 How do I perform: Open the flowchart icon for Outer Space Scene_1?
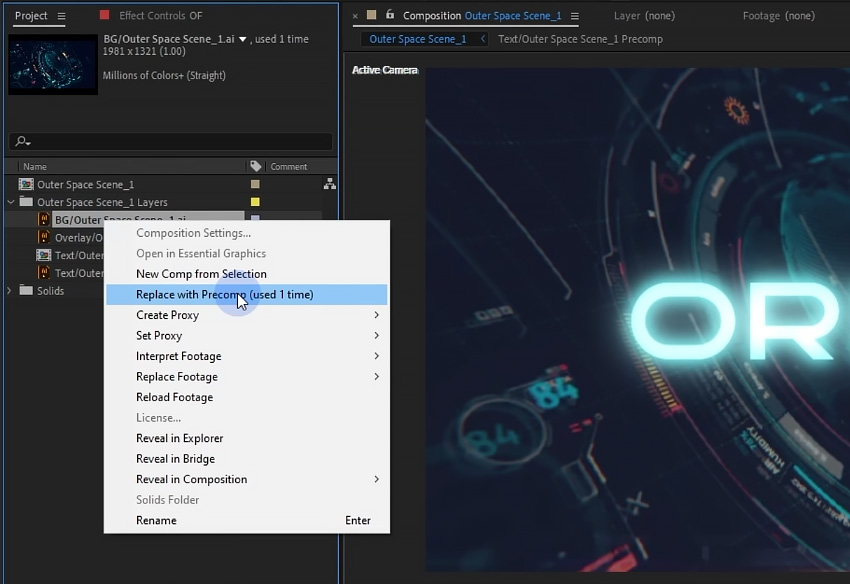pyautogui.click(x=330, y=184)
